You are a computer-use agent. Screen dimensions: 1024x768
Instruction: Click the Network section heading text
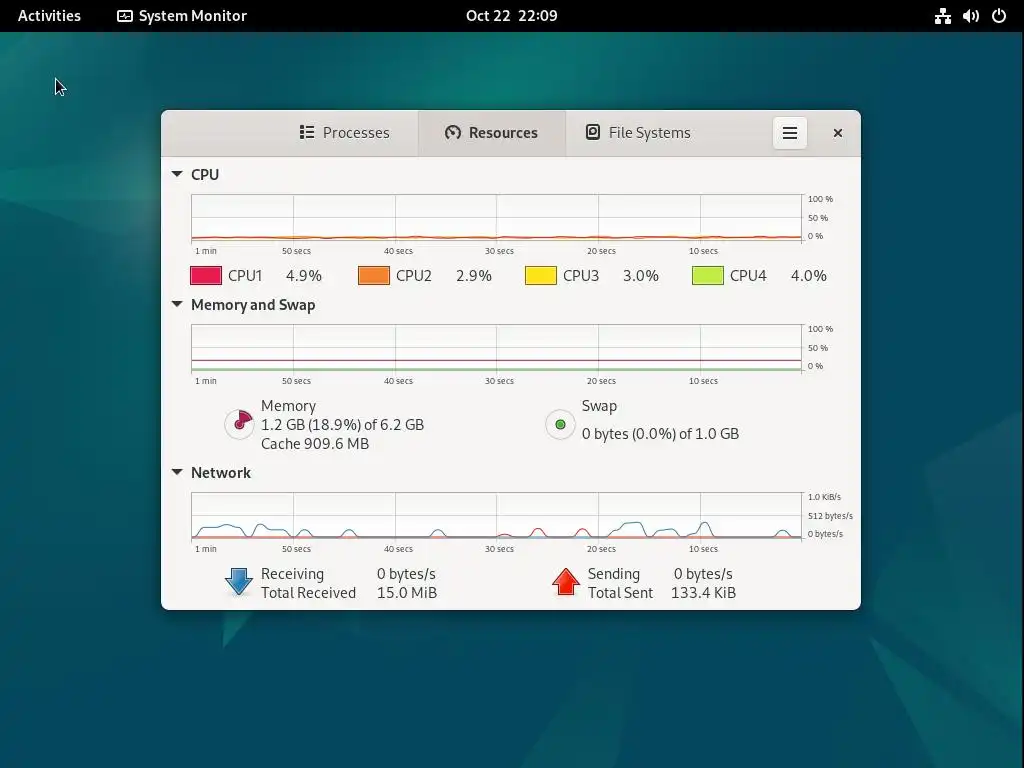click(221, 472)
